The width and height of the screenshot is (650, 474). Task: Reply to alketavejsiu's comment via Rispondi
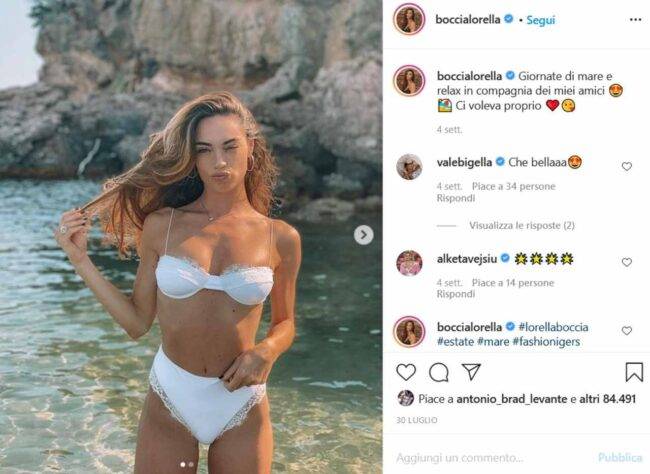coord(456,294)
